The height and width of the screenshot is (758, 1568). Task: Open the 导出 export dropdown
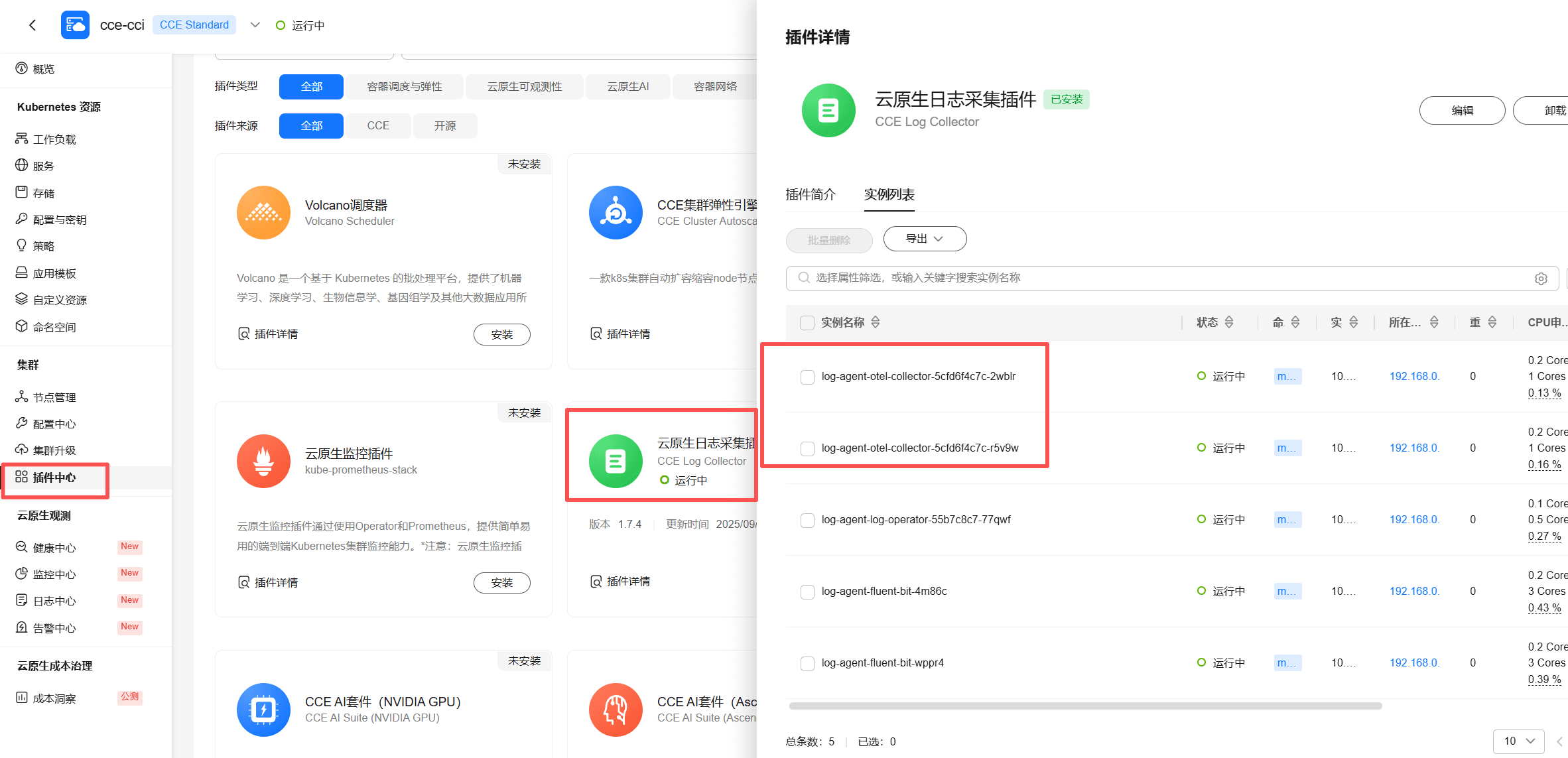(924, 239)
